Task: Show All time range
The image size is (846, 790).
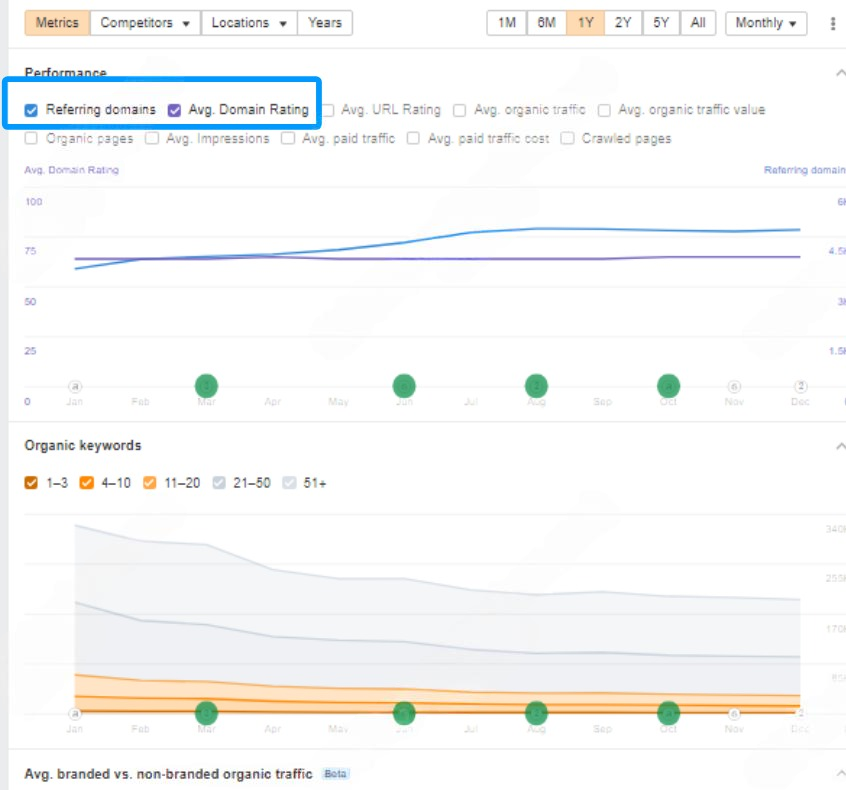Action: (x=698, y=23)
